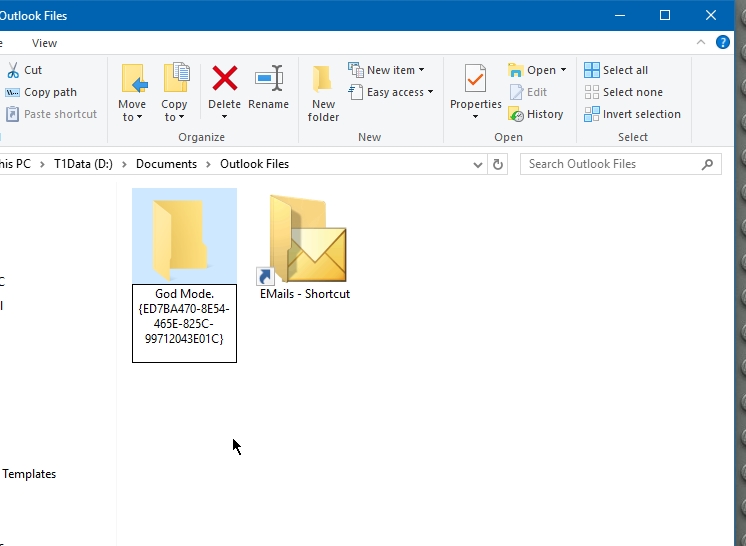Click Documents in the breadcrumb path

pyautogui.click(x=167, y=164)
